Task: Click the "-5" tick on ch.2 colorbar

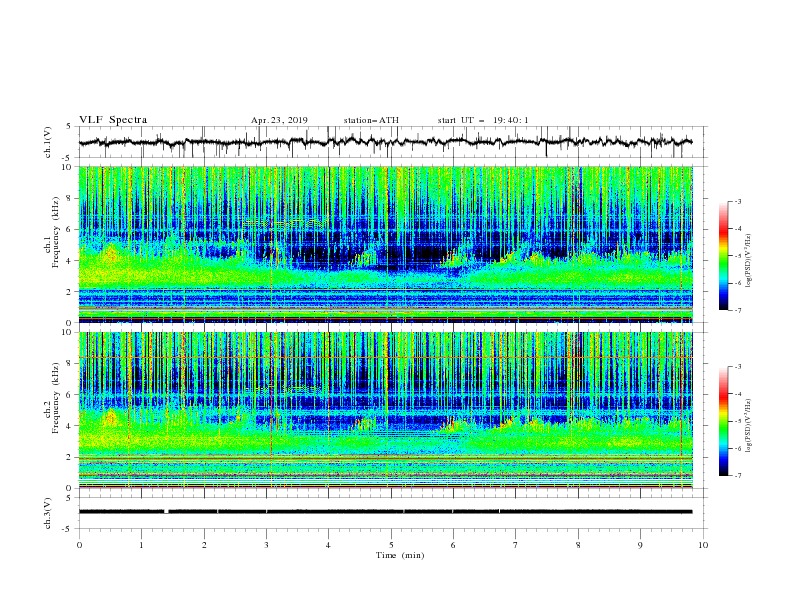Action: point(738,421)
